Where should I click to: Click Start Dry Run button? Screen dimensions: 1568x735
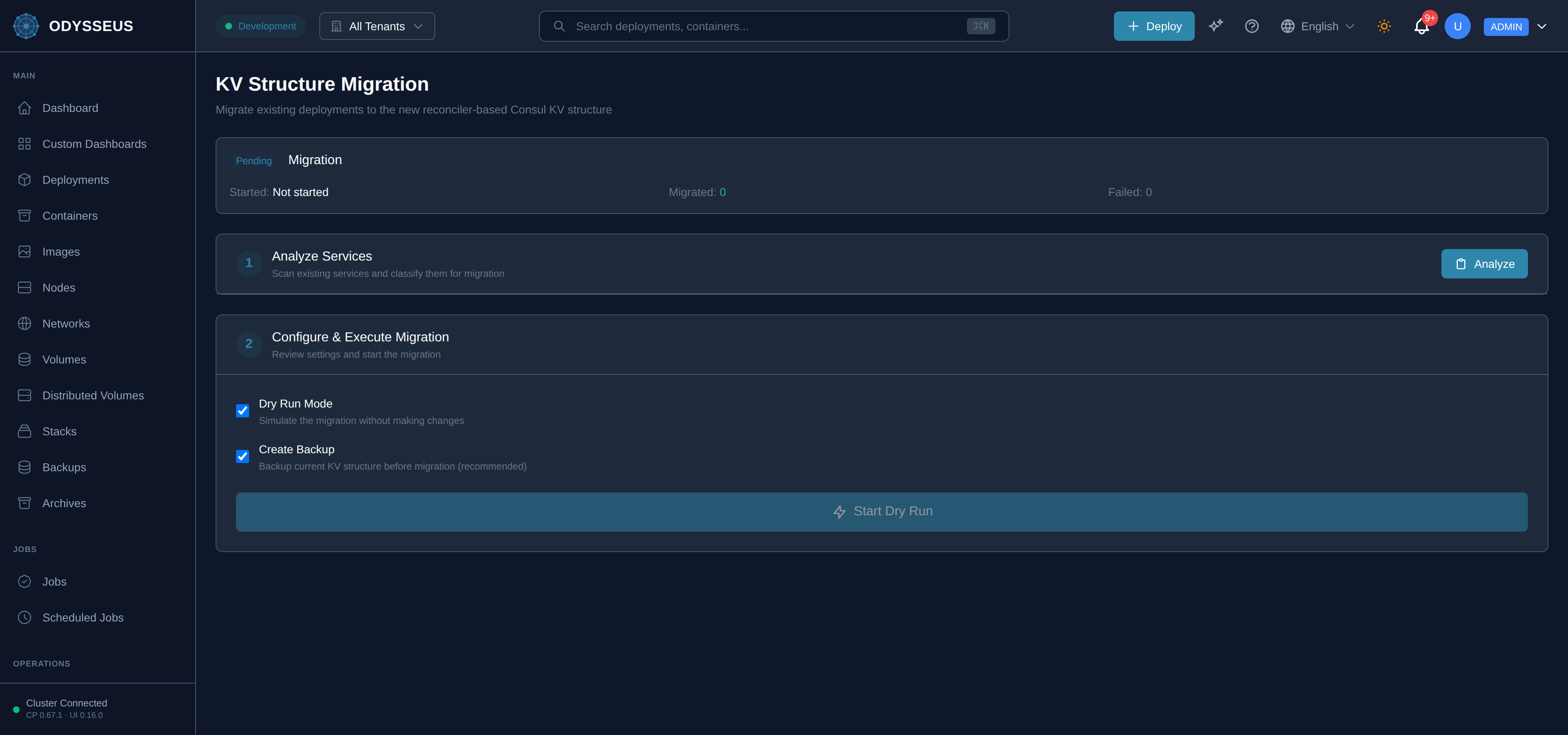coord(882,512)
